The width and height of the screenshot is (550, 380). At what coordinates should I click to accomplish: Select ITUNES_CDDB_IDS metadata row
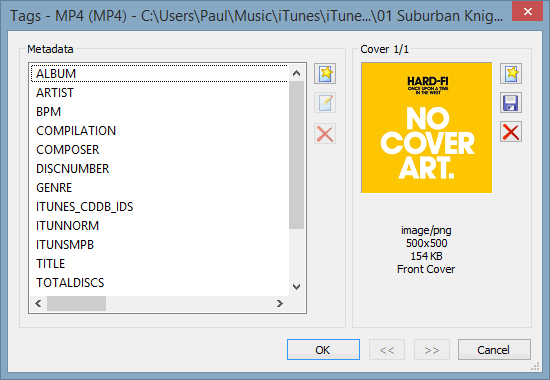coord(159,207)
